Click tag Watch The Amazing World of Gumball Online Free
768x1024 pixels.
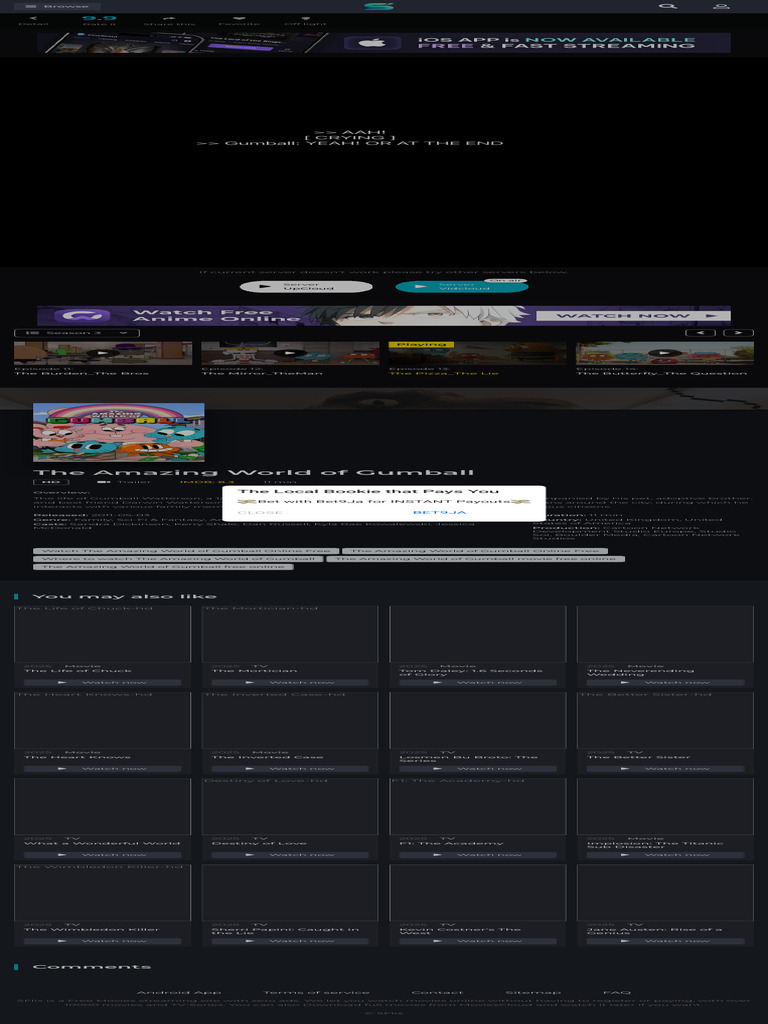(186, 551)
